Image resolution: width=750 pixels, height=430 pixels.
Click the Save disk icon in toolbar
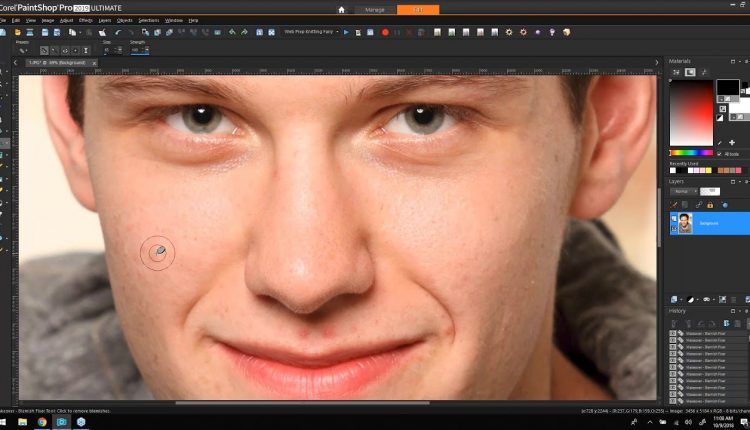[x=44, y=33]
